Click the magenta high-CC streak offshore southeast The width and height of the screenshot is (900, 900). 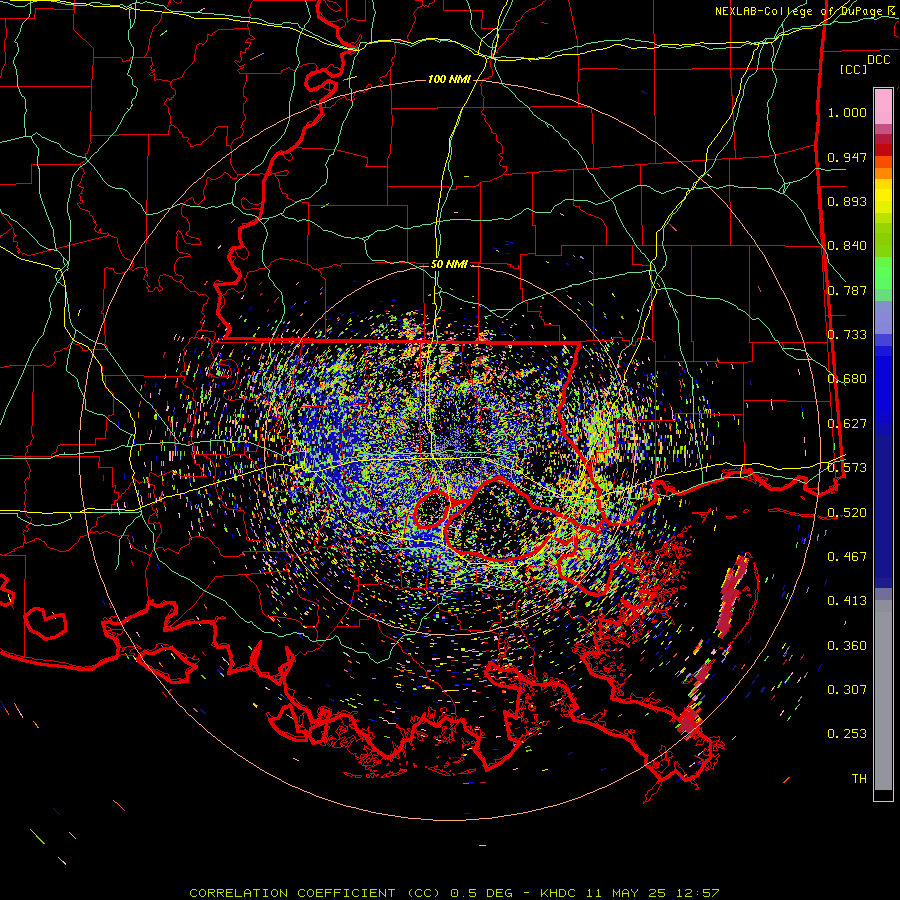tap(732, 597)
